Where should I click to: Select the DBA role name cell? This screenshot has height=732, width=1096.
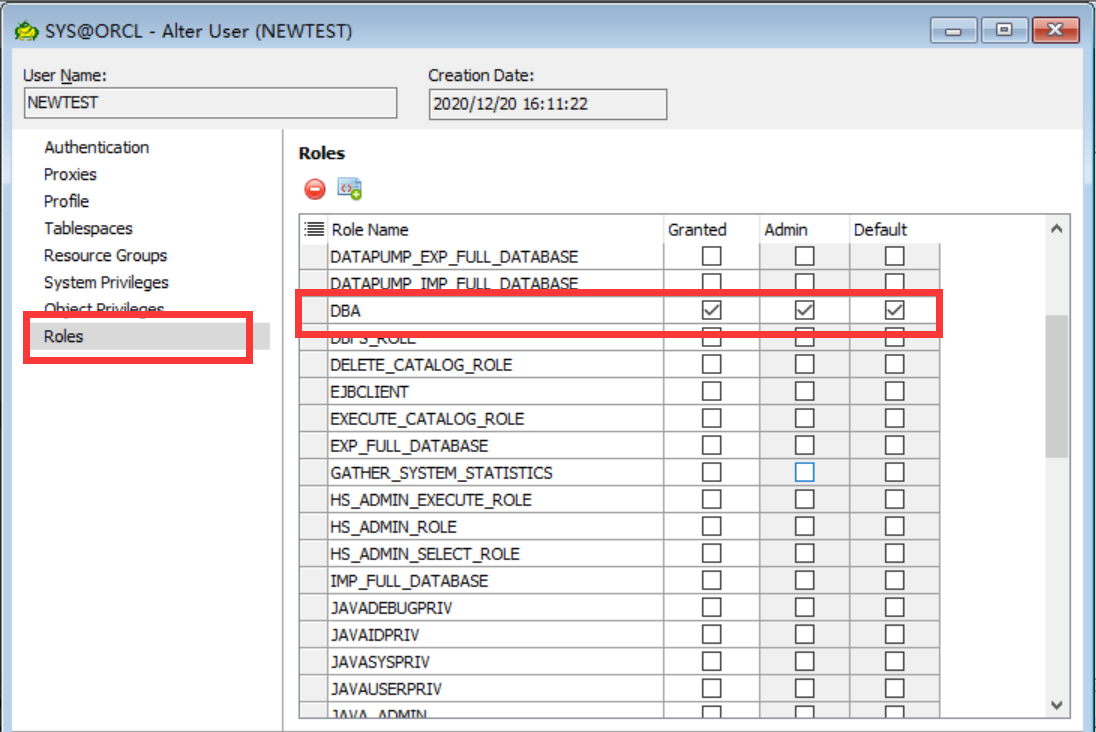pos(495,310)
